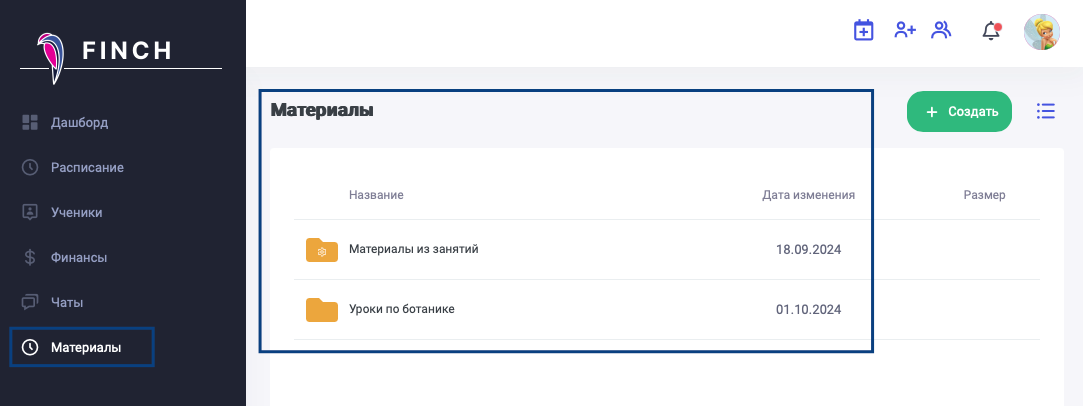Open Чаты from the sidebar
This screenshot has height=406, width=1083.
coord(67,302)
